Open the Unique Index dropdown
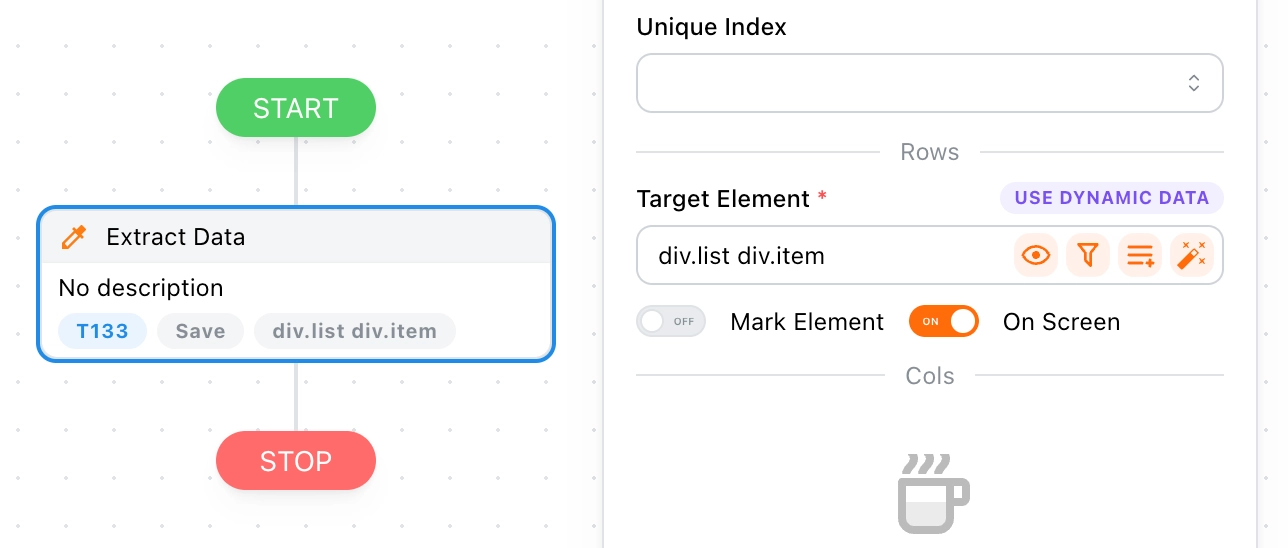 [x=930, y=83]
